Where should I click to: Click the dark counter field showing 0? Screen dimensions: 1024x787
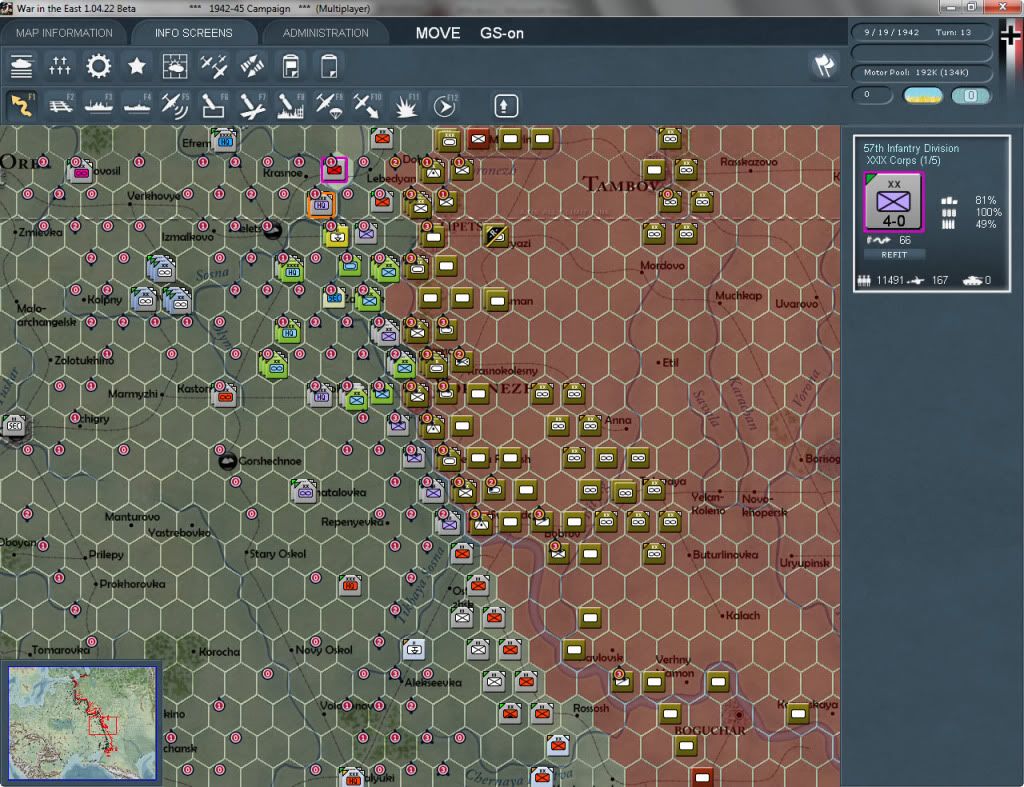click(872, 95)
